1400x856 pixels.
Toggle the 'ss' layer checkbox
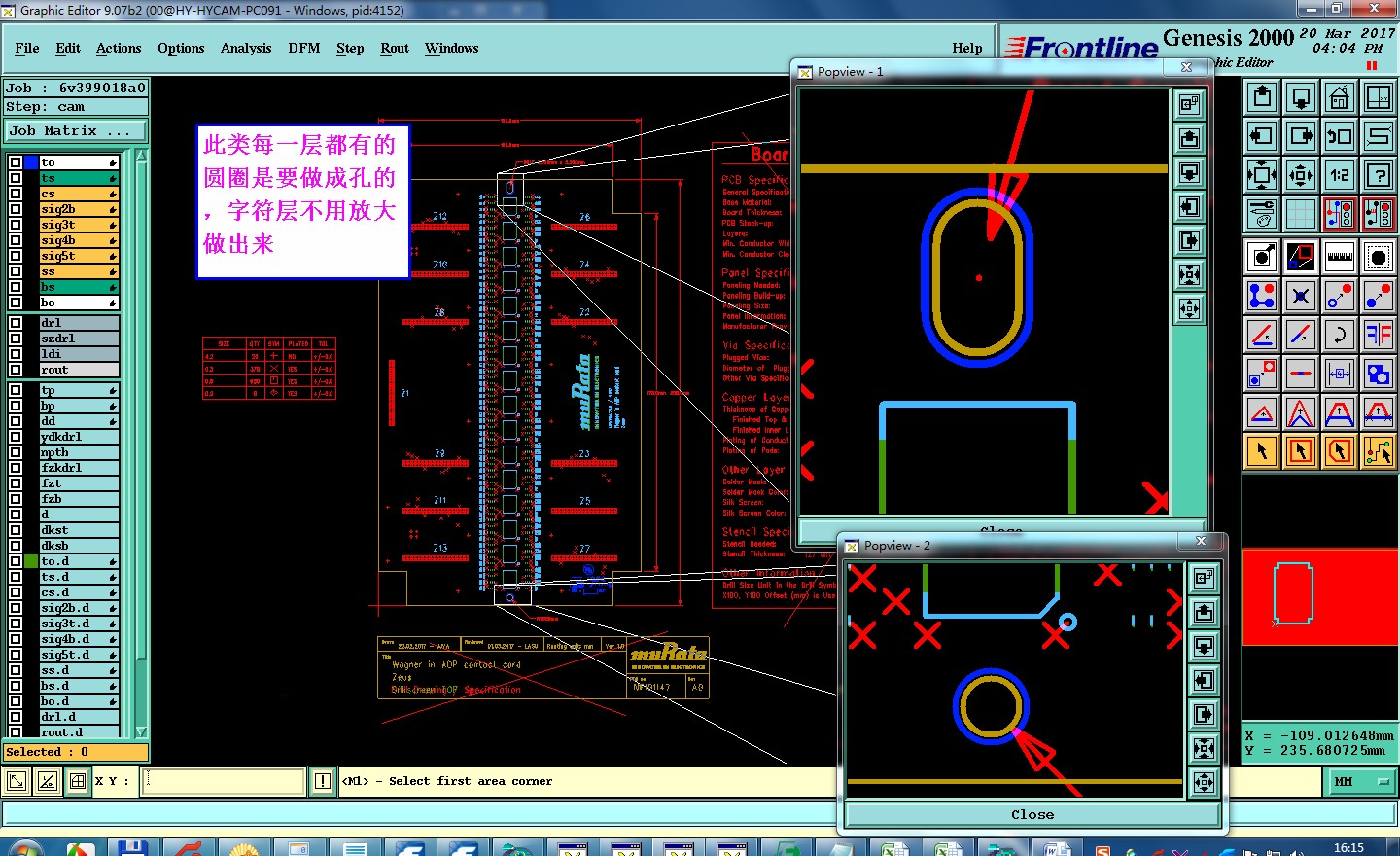pos(16,271)
